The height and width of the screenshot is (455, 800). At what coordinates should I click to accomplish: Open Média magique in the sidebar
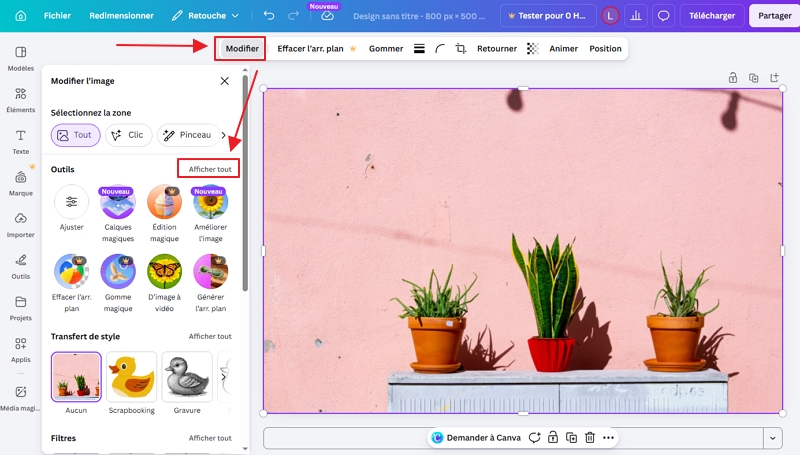click(21, 398)
